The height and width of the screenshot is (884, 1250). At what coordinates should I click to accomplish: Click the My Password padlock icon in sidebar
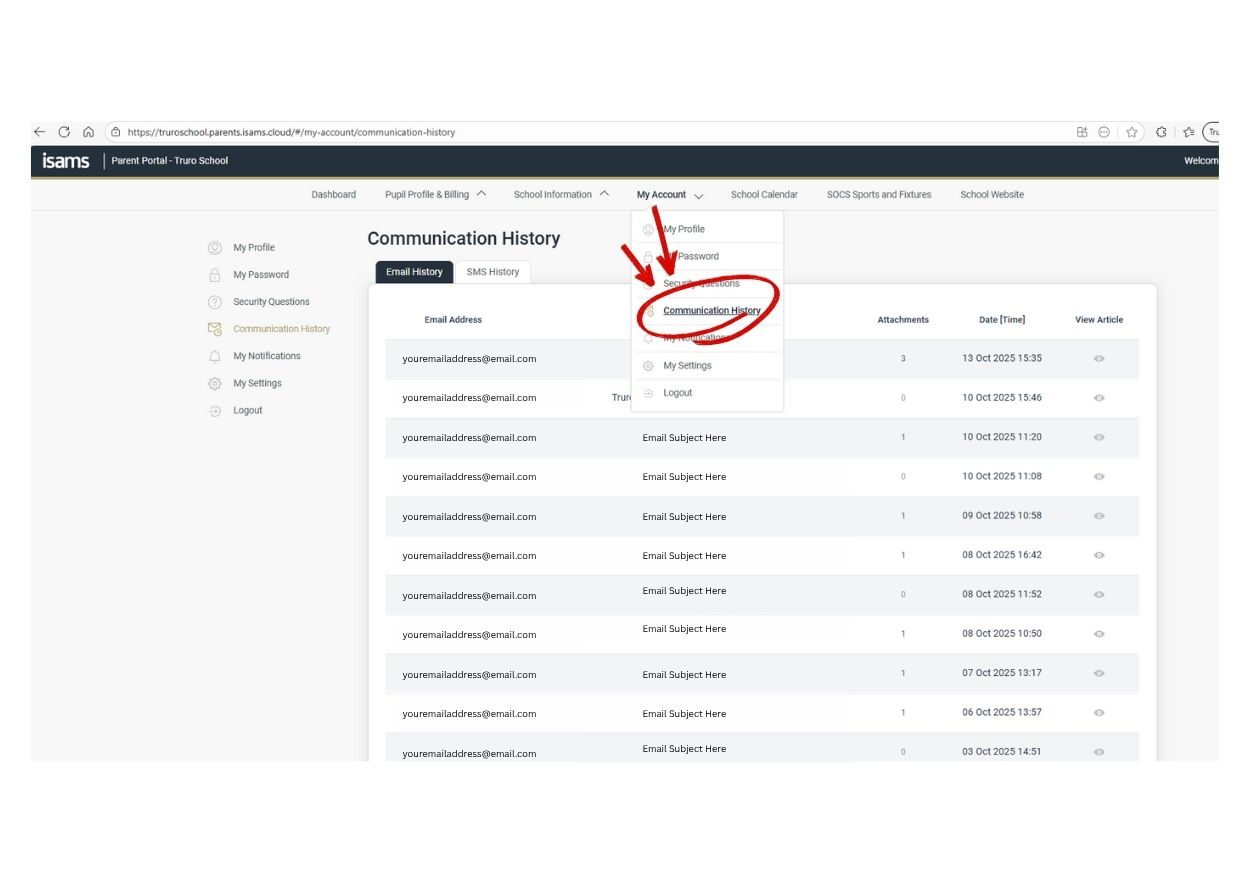[214, 275]
